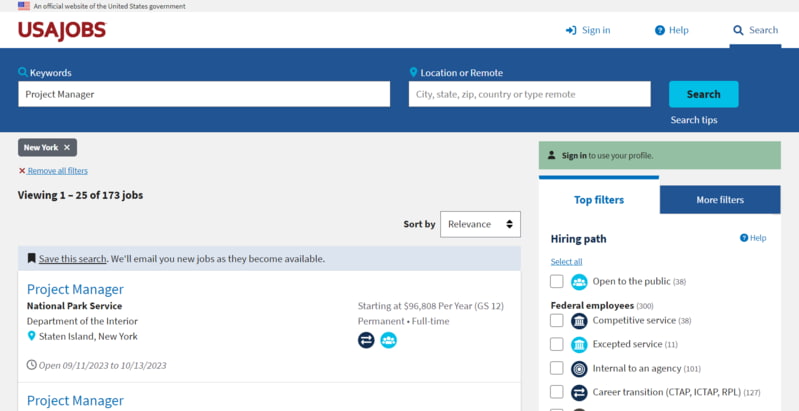Switch to Top filters tab
The image size is (799, 411).
click(599, 200)
